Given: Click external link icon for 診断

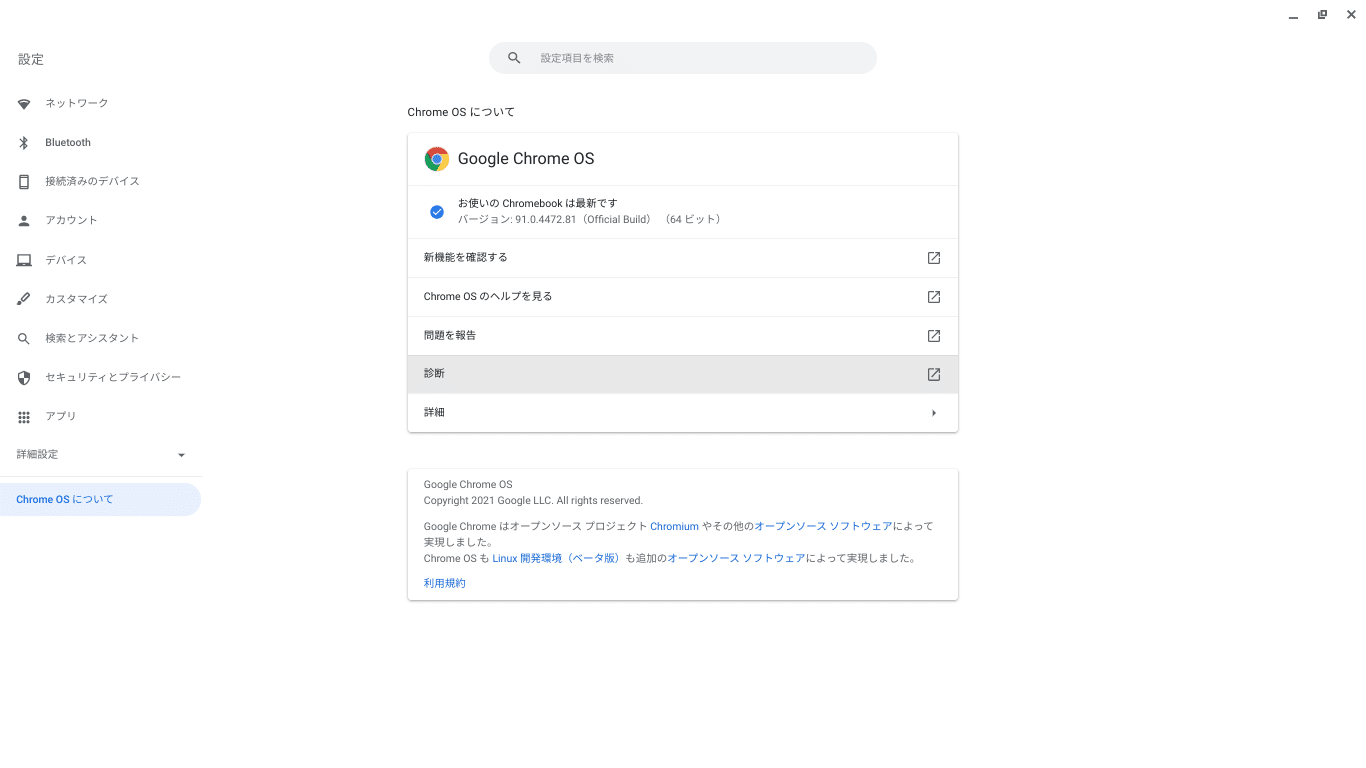Looking at the screenshot, I should click(934, 374).
